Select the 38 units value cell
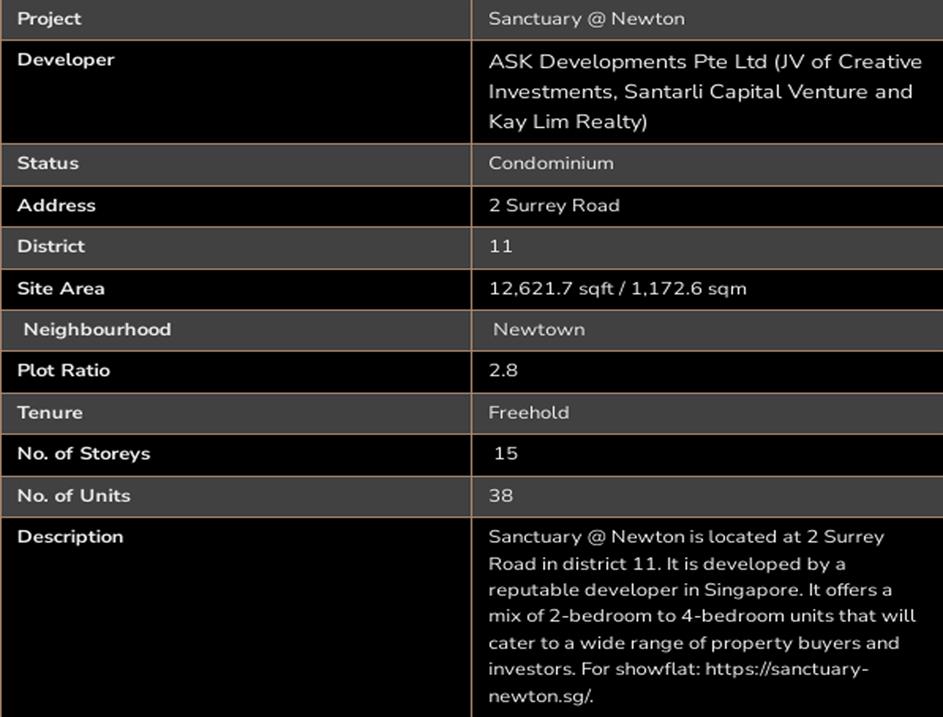Screen dimensions: 943x717 pyautogui.click(x=501, y=495)
